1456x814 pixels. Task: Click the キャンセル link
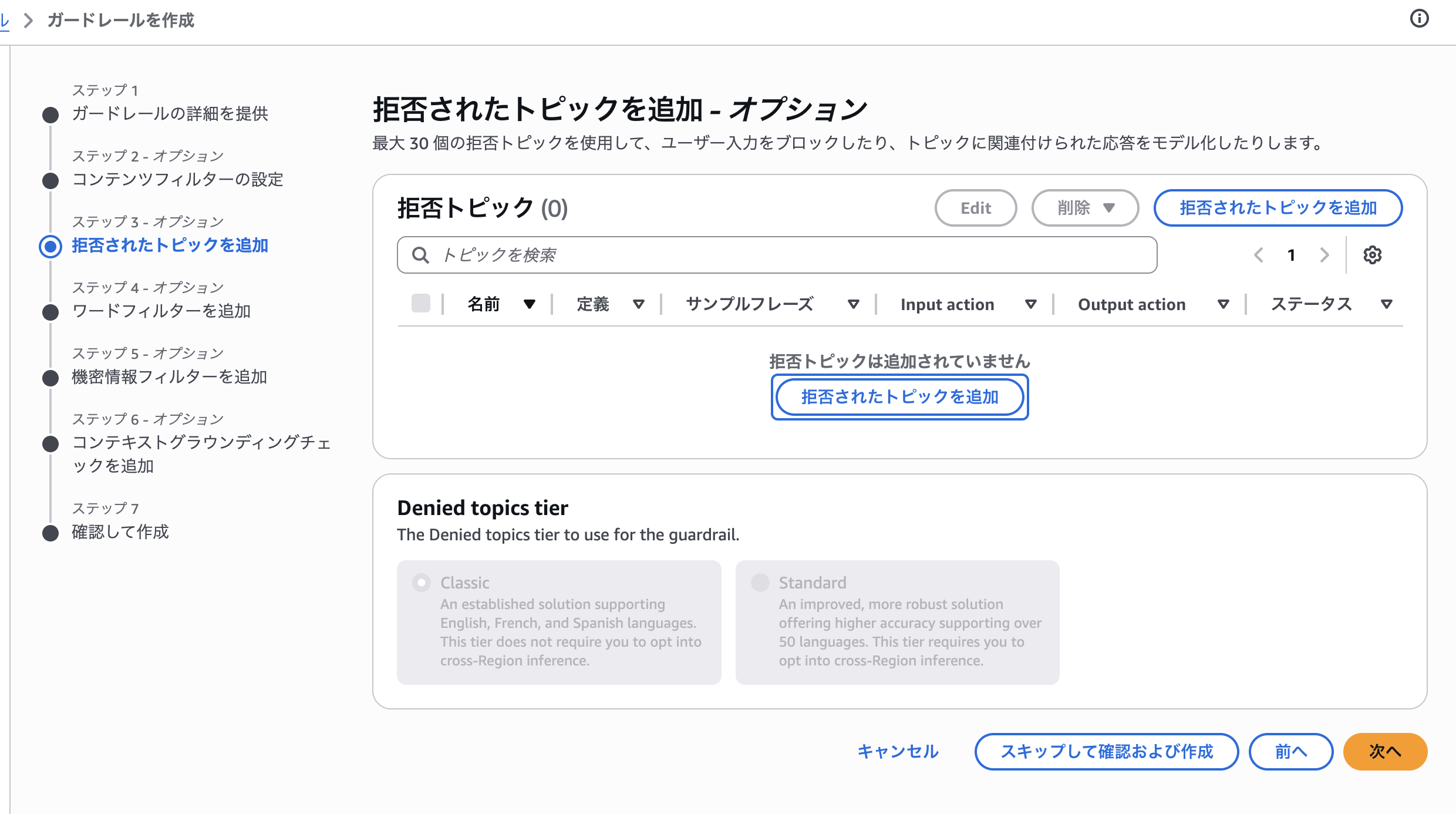[x=898, y=752]
